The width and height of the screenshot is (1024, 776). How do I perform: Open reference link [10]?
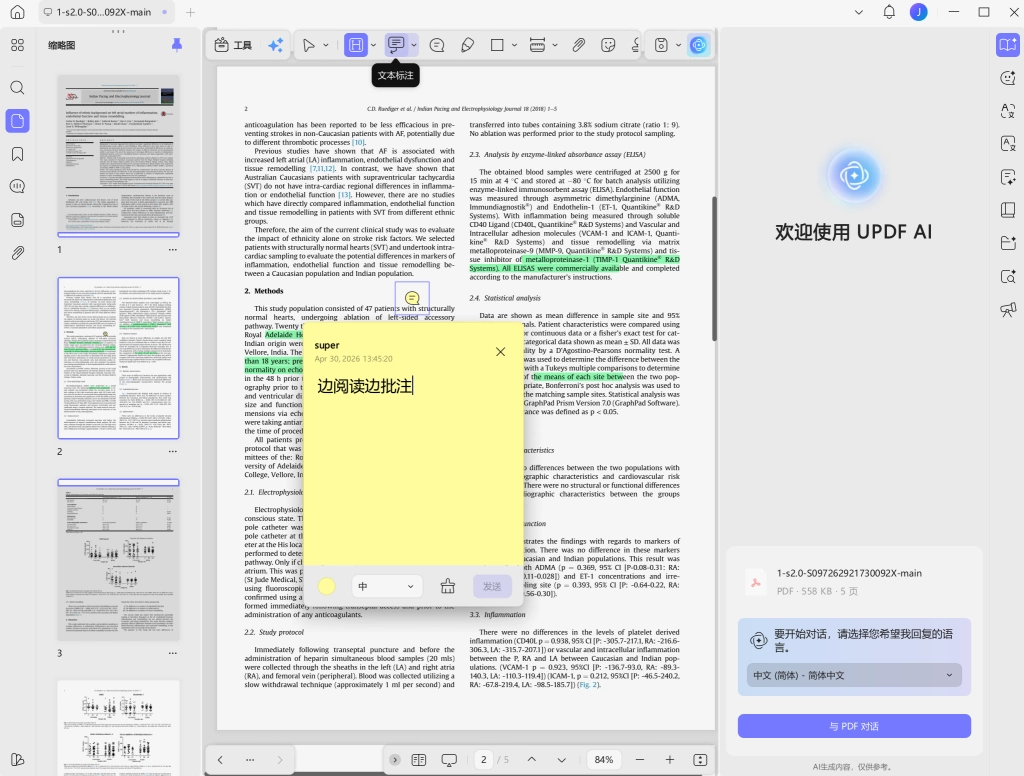(x=359, y=142)
